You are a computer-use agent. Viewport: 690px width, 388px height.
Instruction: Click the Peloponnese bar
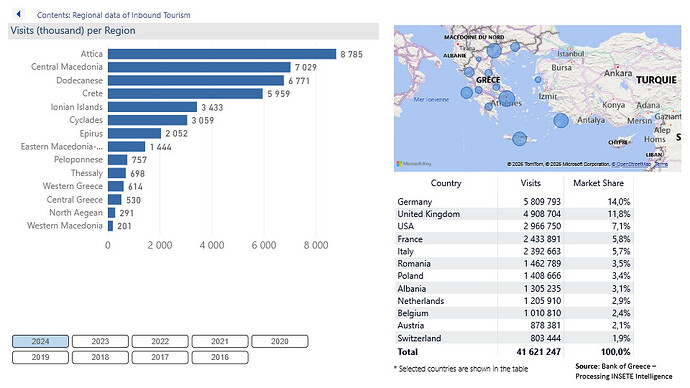[x=117, y=160]
